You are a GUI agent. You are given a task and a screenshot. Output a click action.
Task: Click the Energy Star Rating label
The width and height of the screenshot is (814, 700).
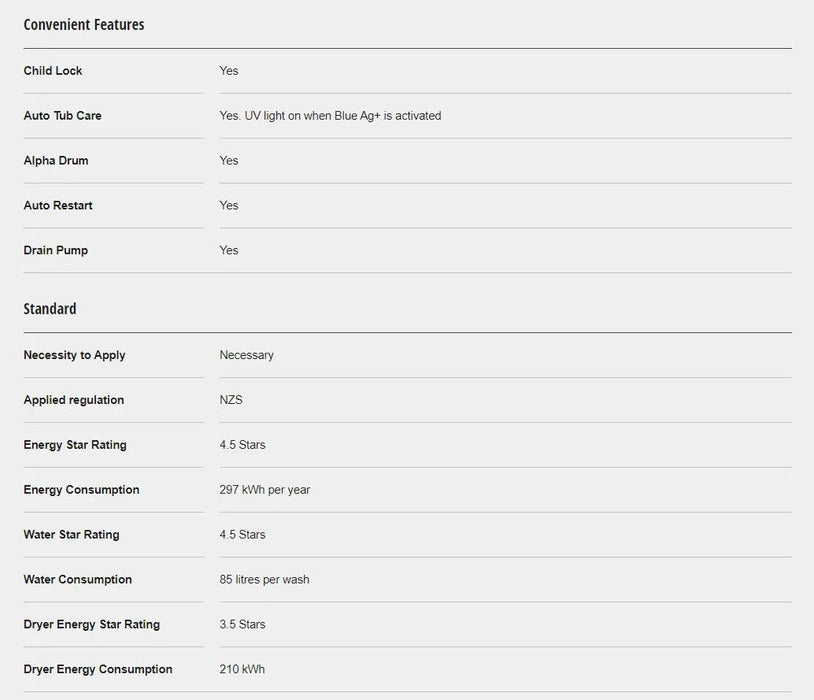pyautogui.click(x=75, y=445)
